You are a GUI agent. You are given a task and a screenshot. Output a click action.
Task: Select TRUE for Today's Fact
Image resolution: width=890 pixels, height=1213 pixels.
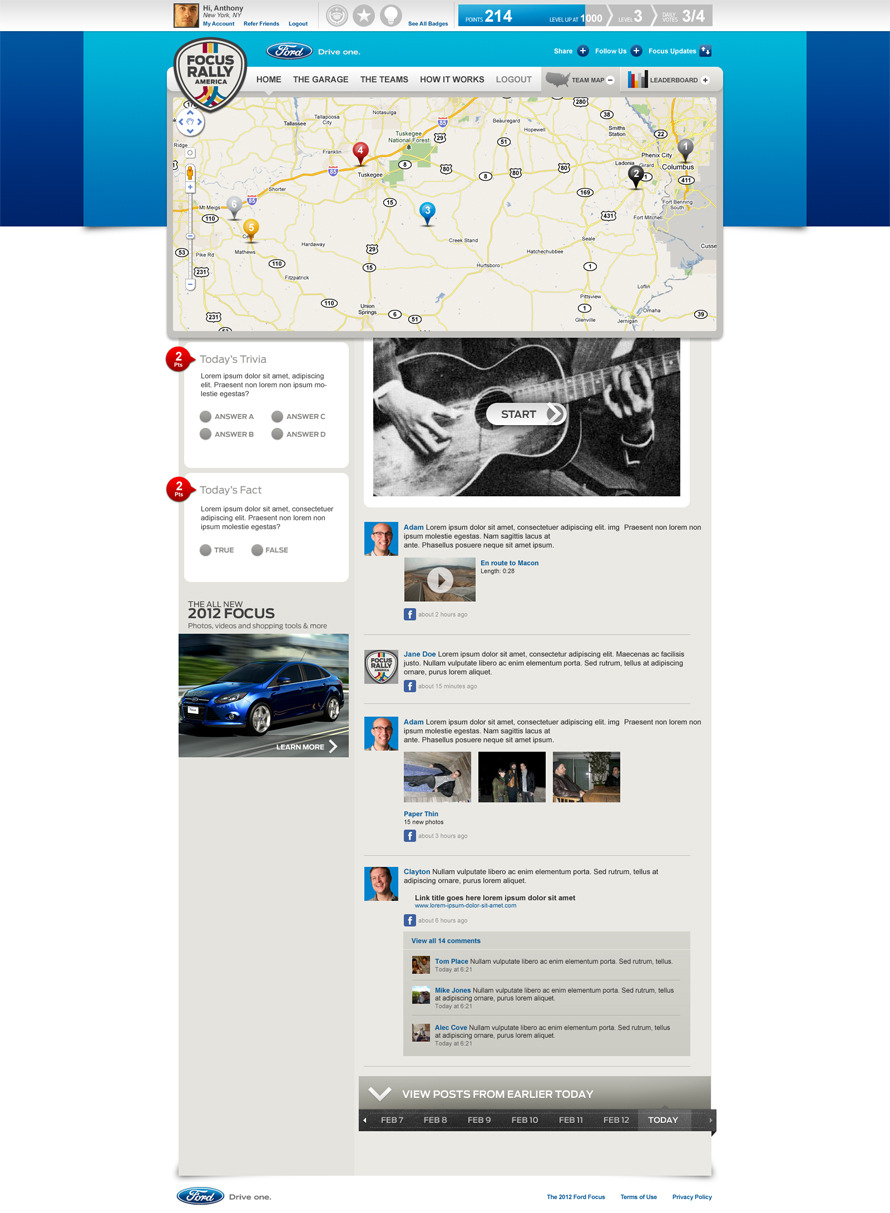(x=205, y=550)
